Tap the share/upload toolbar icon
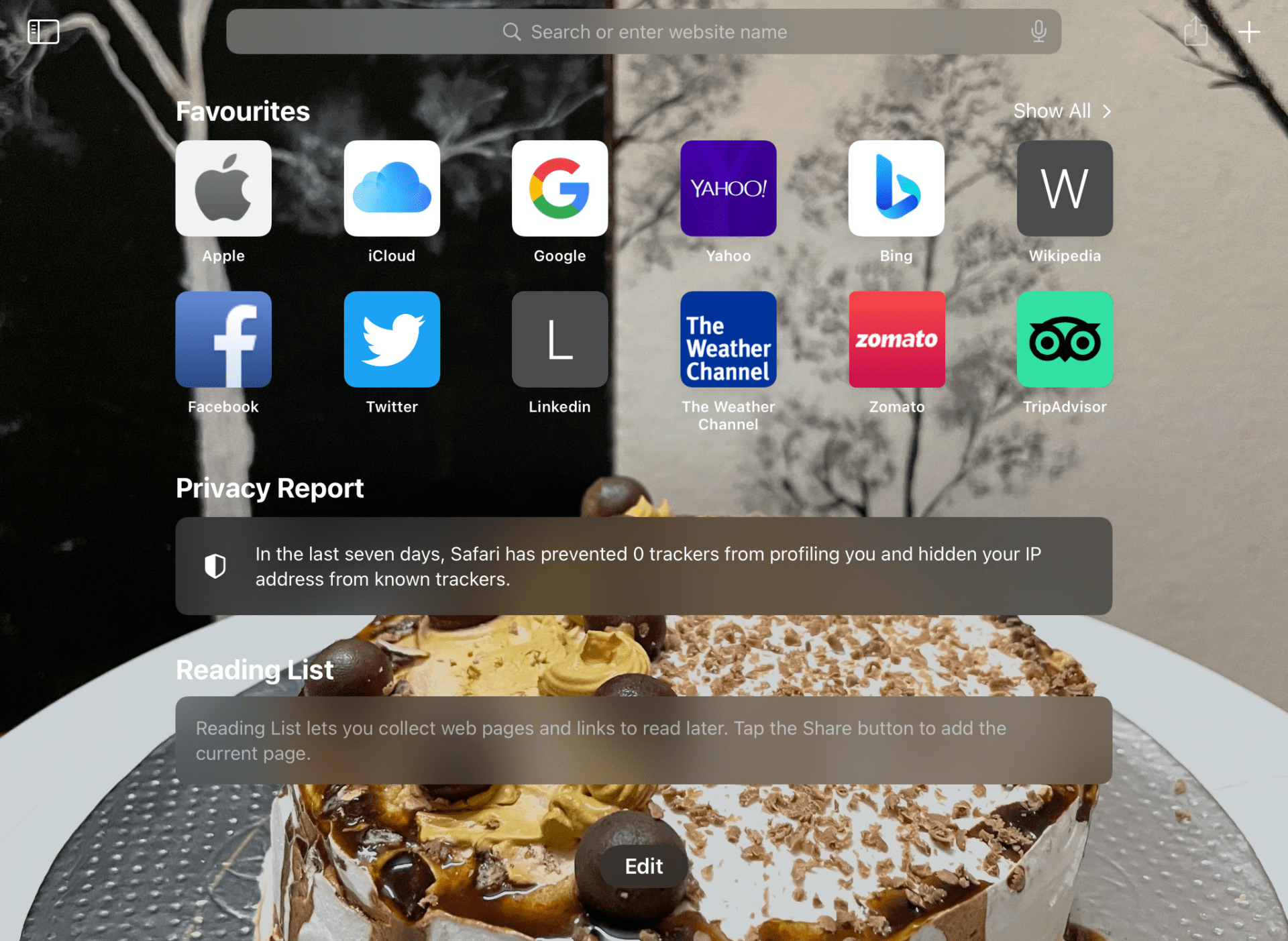The image size is (1288, 941). (1196, 30)
